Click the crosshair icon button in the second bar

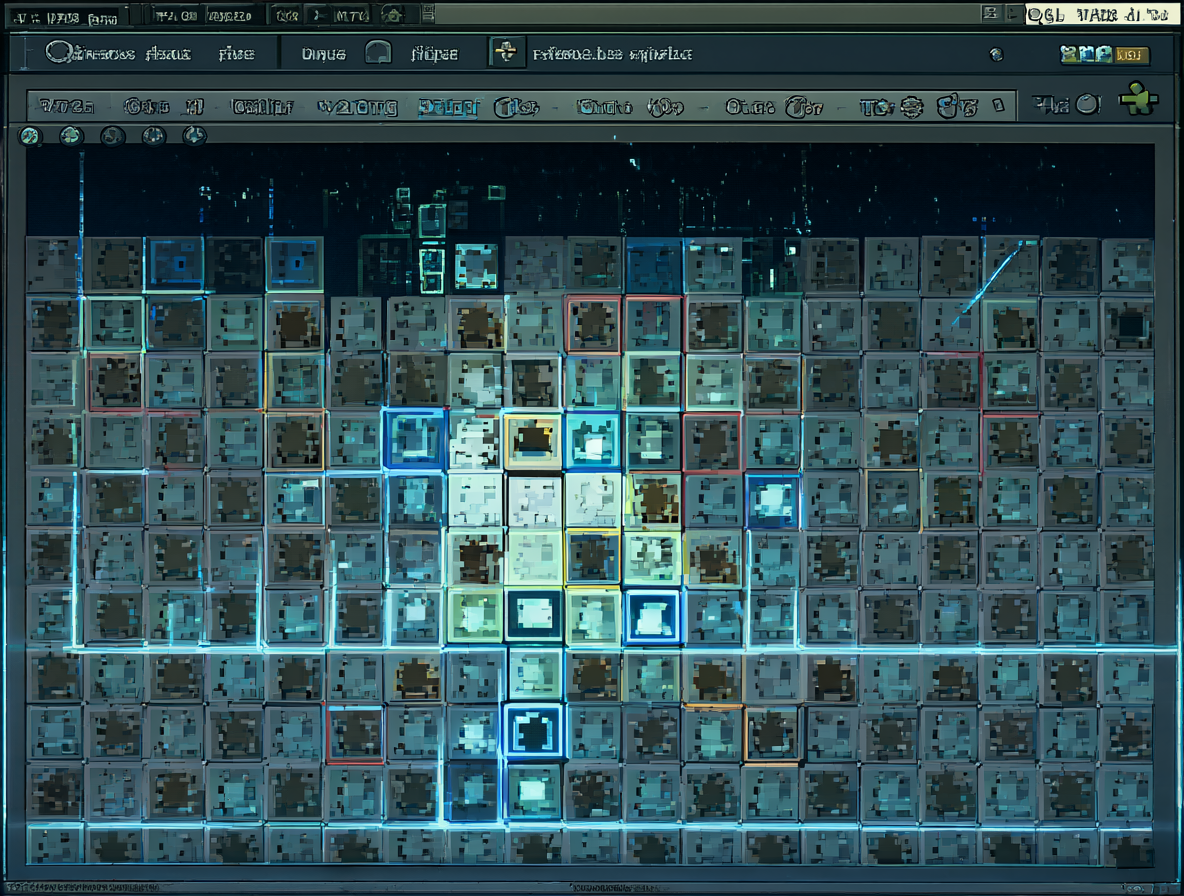click(x=506, y=53)
